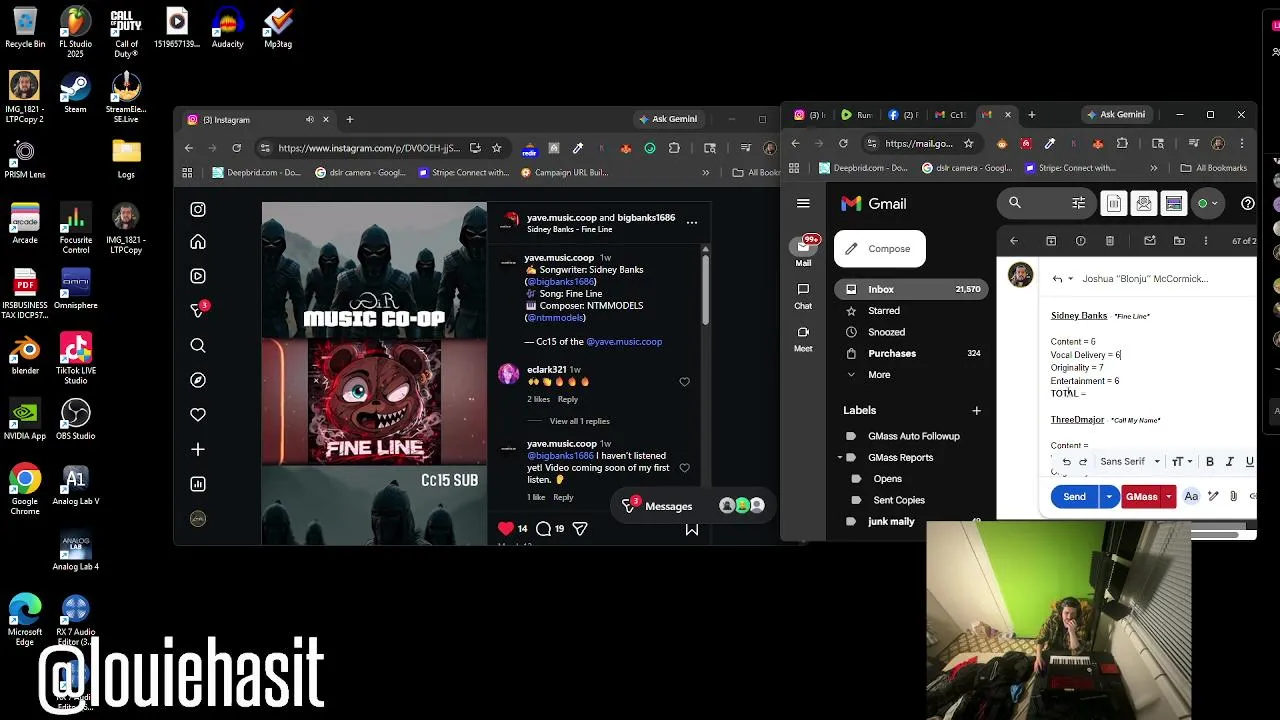Like yave.music.coop's reply comment
The width and height of the screenshot is (1280, 720).
[684, 467]
